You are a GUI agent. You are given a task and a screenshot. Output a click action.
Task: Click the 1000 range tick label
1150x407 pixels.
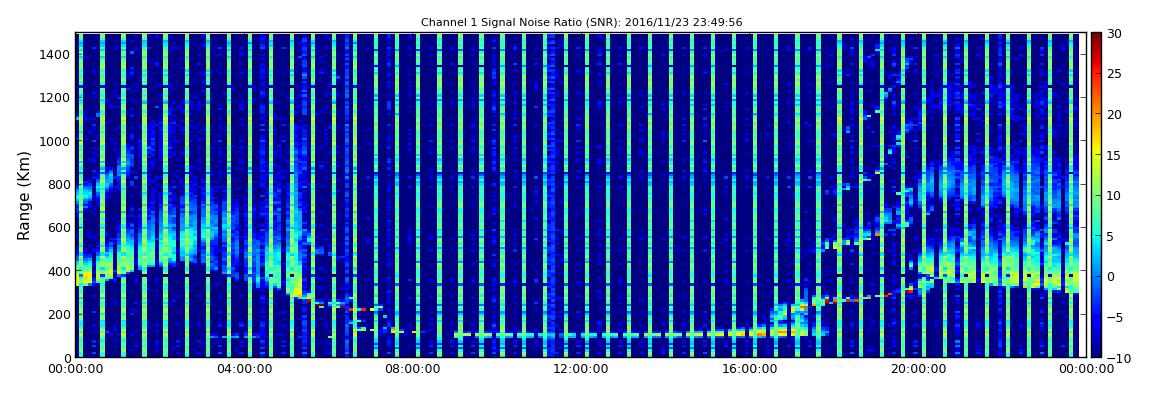(x=57, y=141)
